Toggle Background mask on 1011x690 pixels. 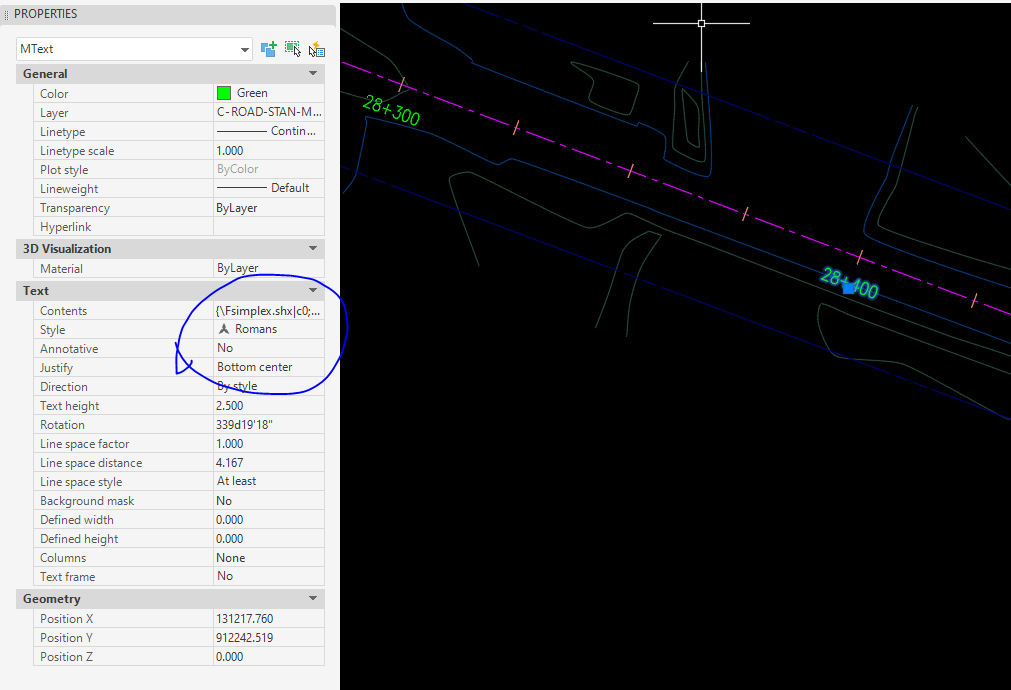click(268, 500)
